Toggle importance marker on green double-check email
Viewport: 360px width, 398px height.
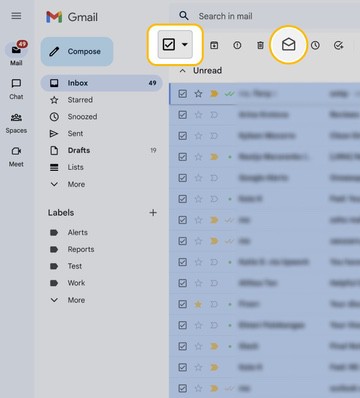click(x=214, y=94)
